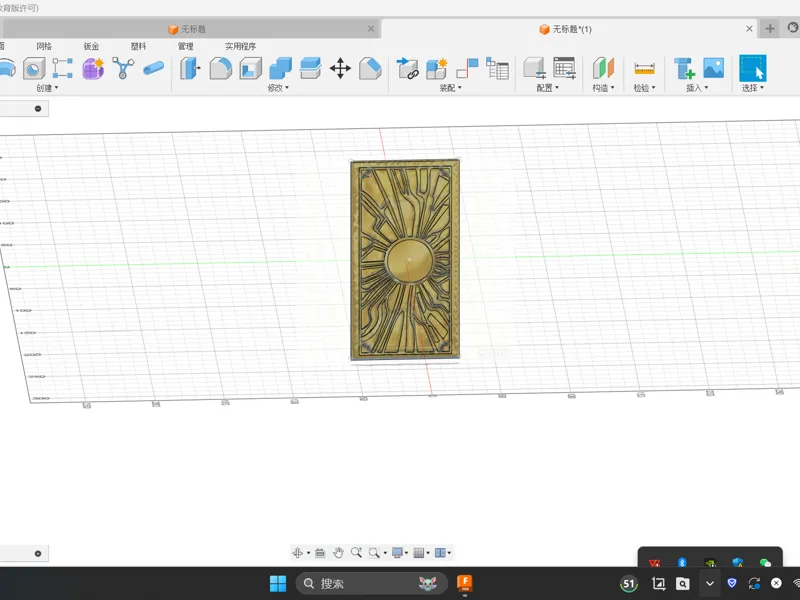Select the Pan hand tool
Viewport: 800px width, 600px height.
pyautogui.click(x=338, y=553)
